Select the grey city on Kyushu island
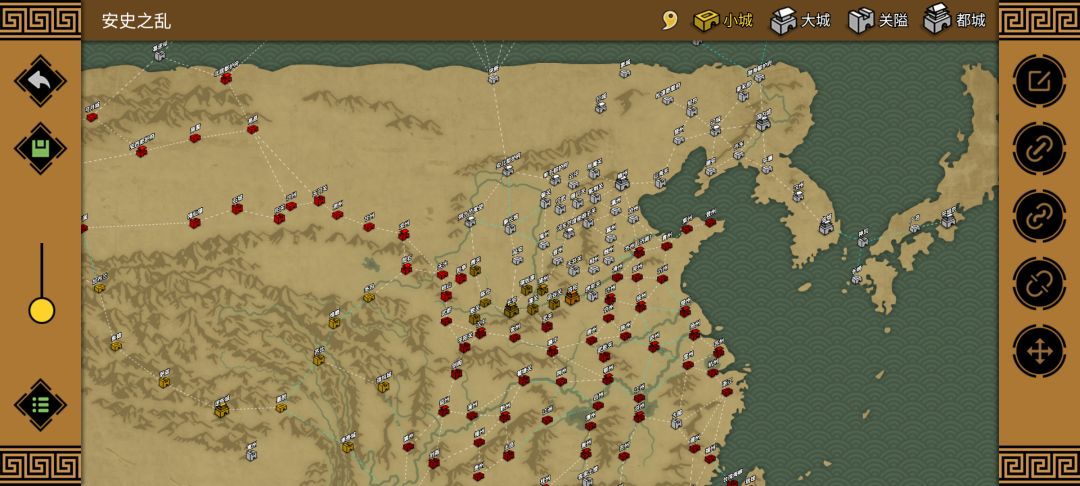1080x486 pixels. pyautogui.click(x=856, y=279)
